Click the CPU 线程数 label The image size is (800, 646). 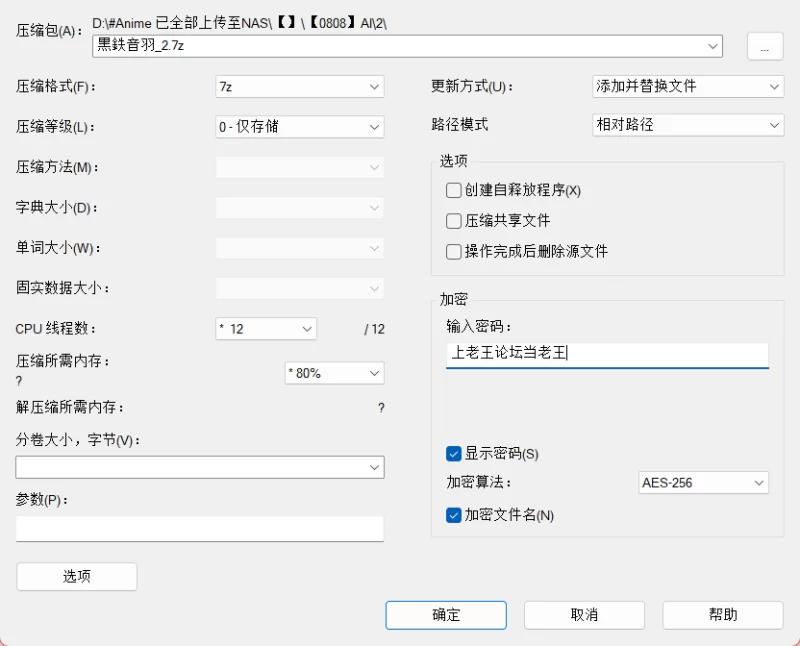click(x=56, y=329)
